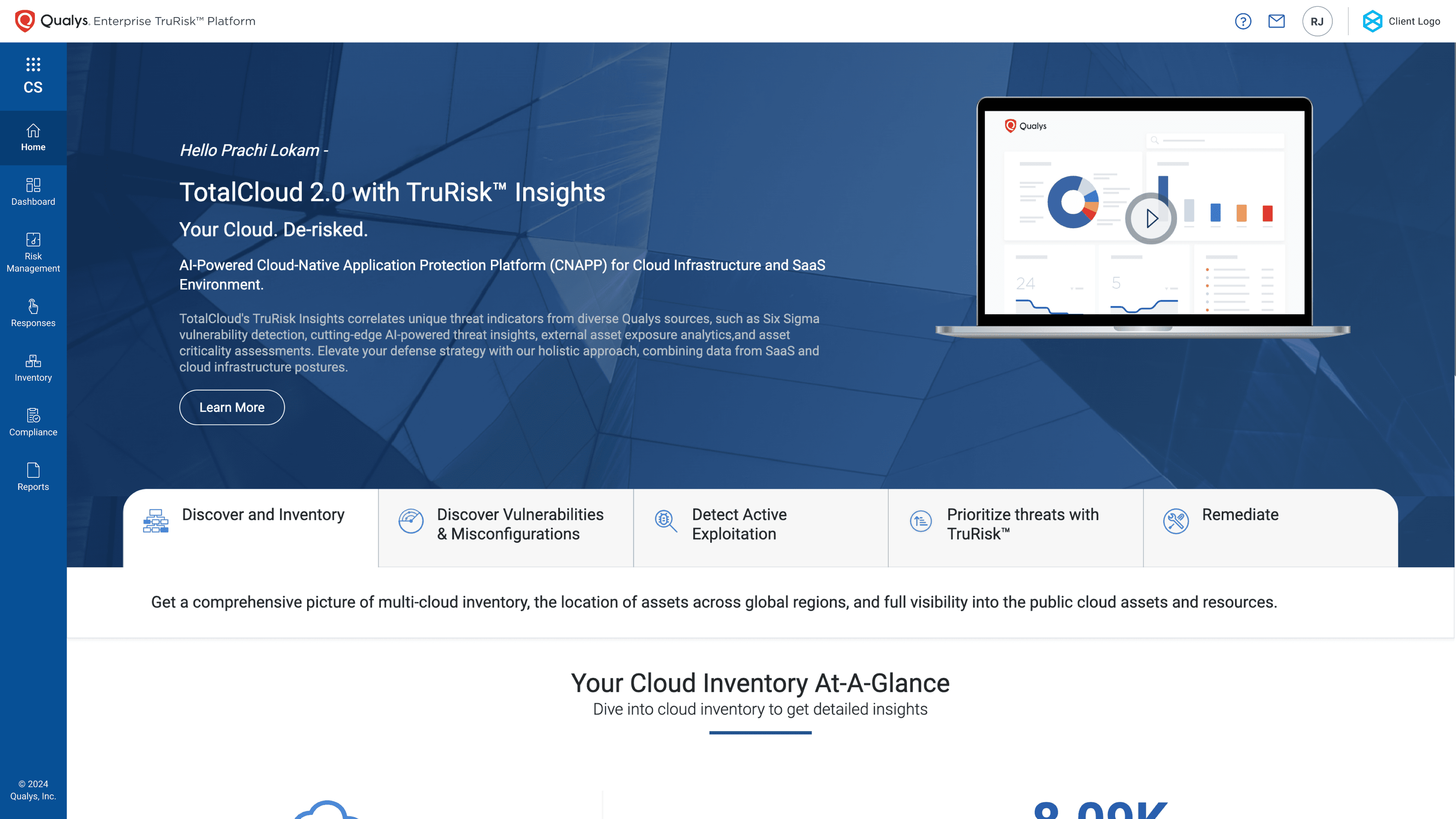
Task: Click the Qualys shield logo
Action: (24, 21)
